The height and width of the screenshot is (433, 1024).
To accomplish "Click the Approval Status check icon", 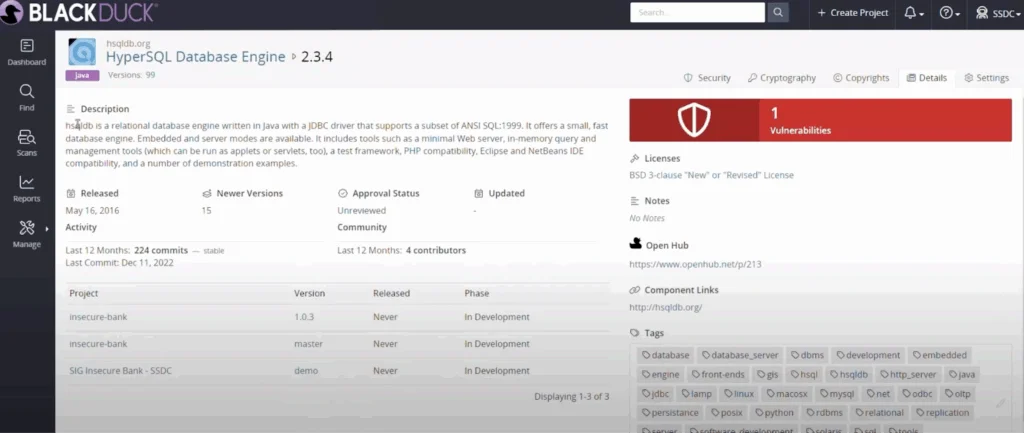I will 342,194.
